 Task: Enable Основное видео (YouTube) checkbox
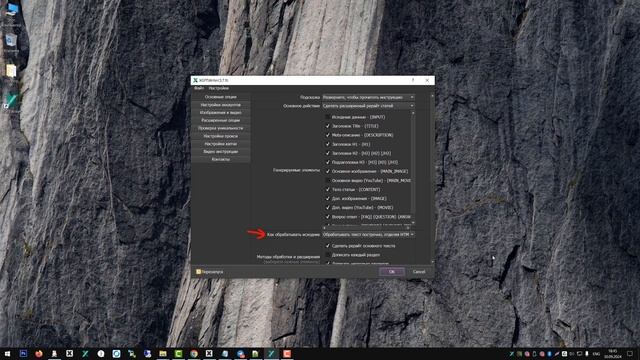tap(327, 180)
